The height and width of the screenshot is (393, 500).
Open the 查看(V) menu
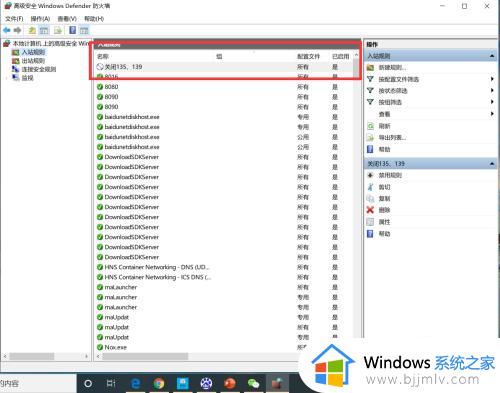click(67, 19)
